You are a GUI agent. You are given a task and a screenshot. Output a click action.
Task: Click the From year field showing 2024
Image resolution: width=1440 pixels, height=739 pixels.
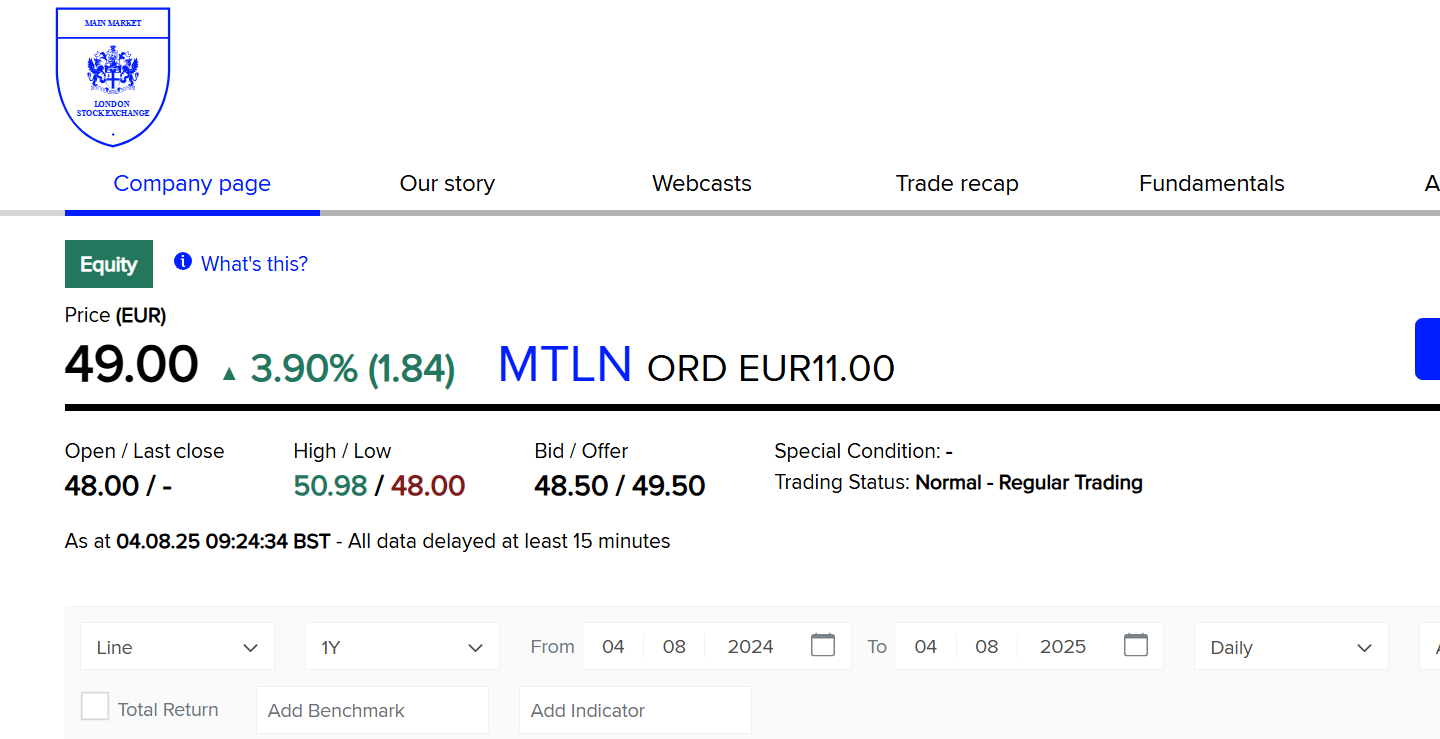coord(750,646)
